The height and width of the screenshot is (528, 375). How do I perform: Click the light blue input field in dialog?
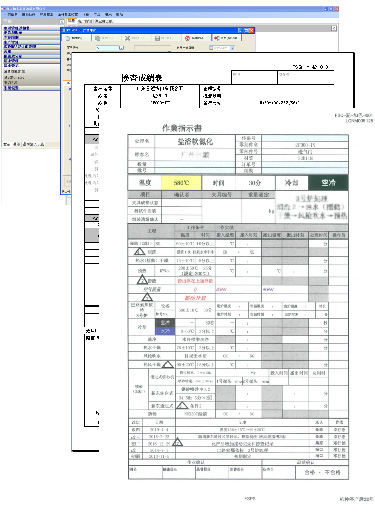tap(108, 48)
